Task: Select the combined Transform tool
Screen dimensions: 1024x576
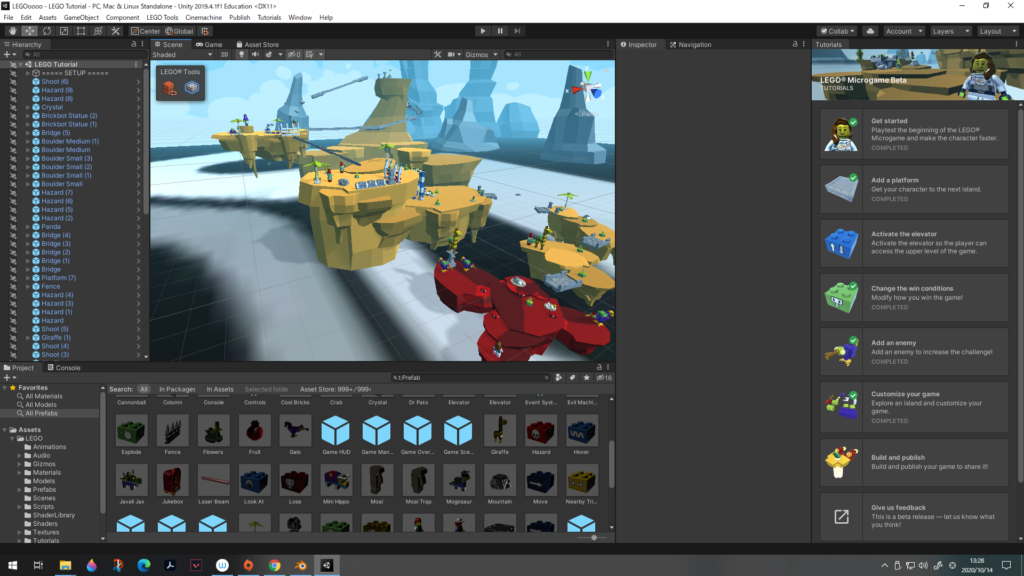Action: click(x=98, y=31)
